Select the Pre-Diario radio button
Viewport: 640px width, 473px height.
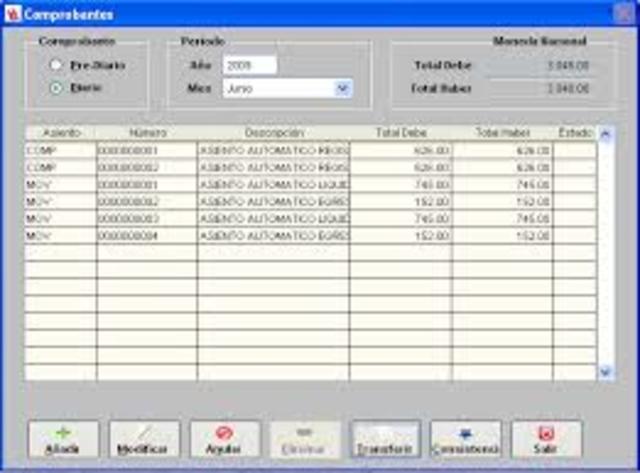pos(56,65)
